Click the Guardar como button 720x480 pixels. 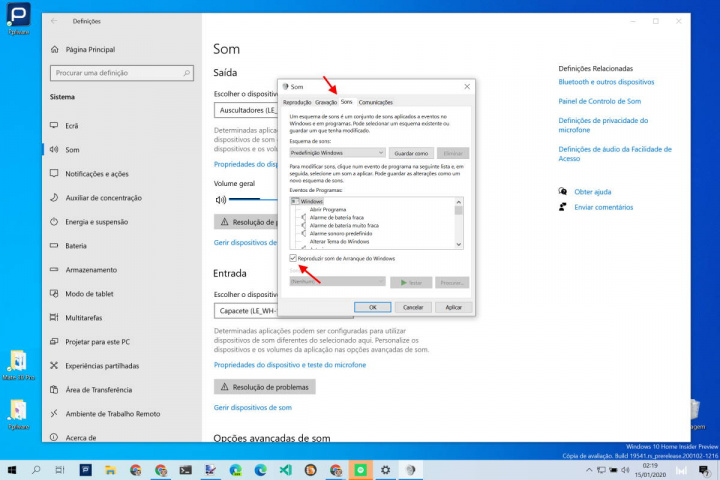(411, 152)
